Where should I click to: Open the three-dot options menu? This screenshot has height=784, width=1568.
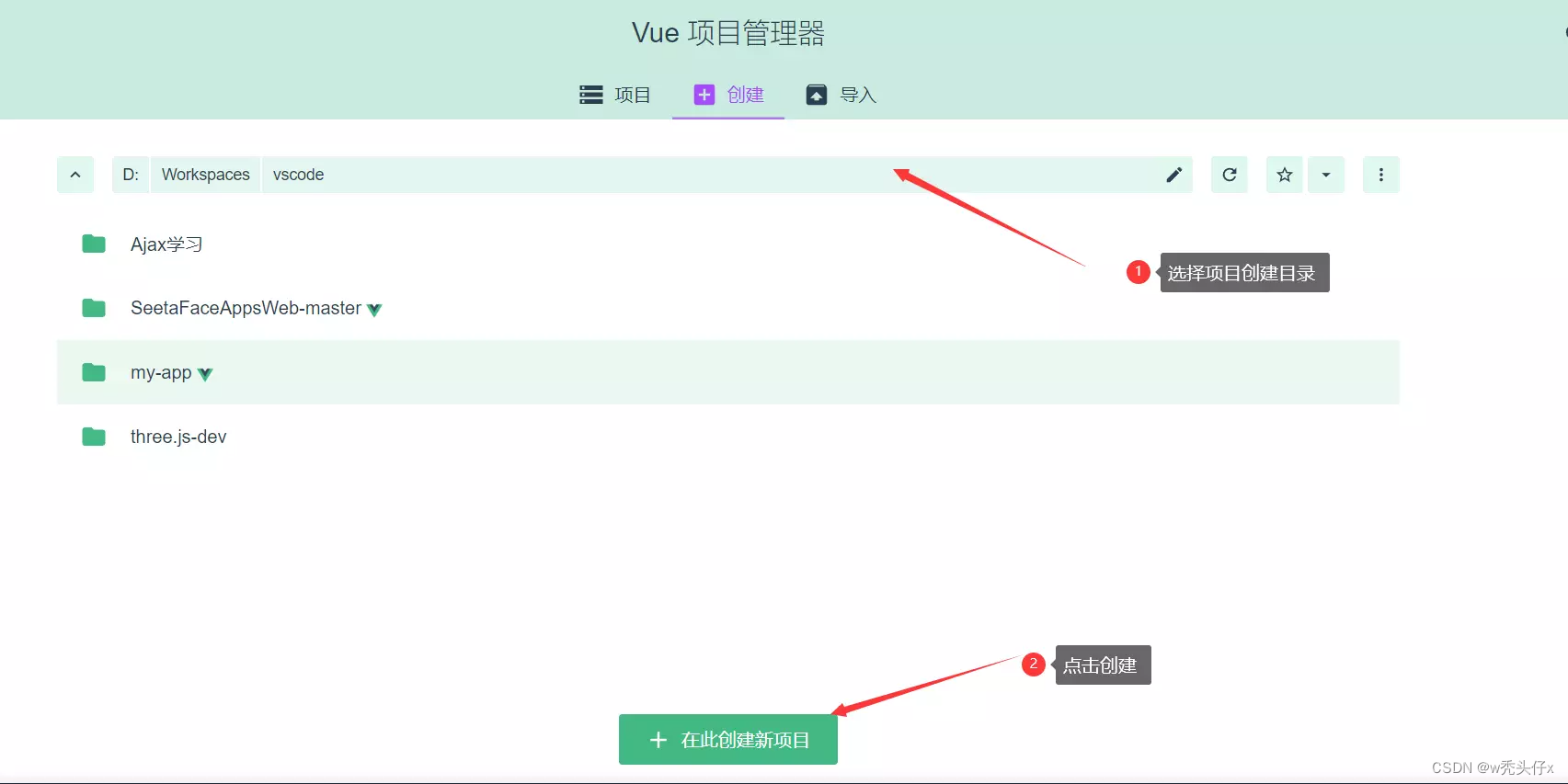click(x=1380, y=175)
